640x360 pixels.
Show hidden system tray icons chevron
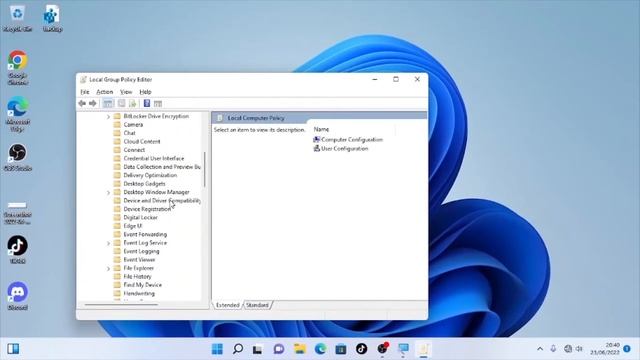point(540,349)
